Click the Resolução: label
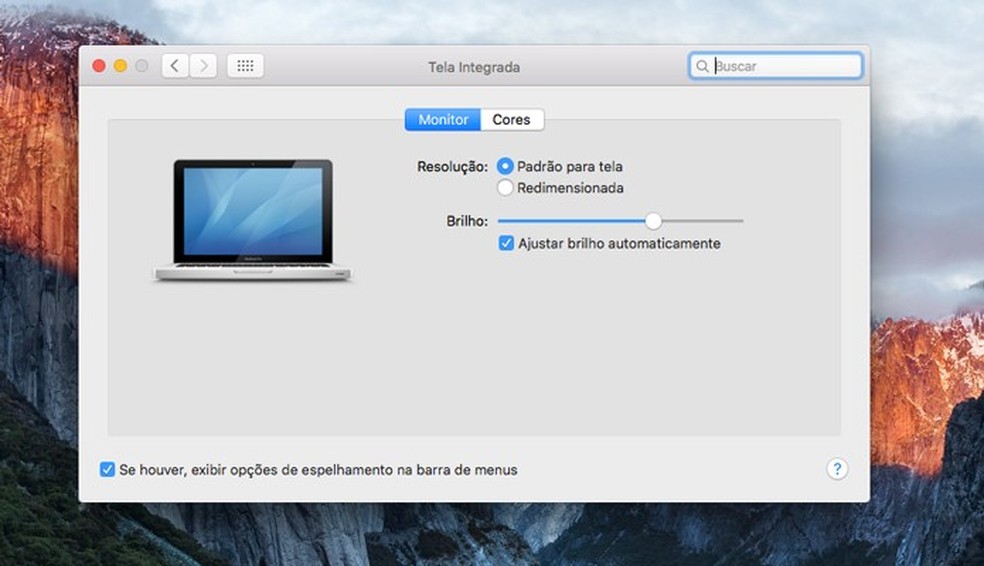 452,167
